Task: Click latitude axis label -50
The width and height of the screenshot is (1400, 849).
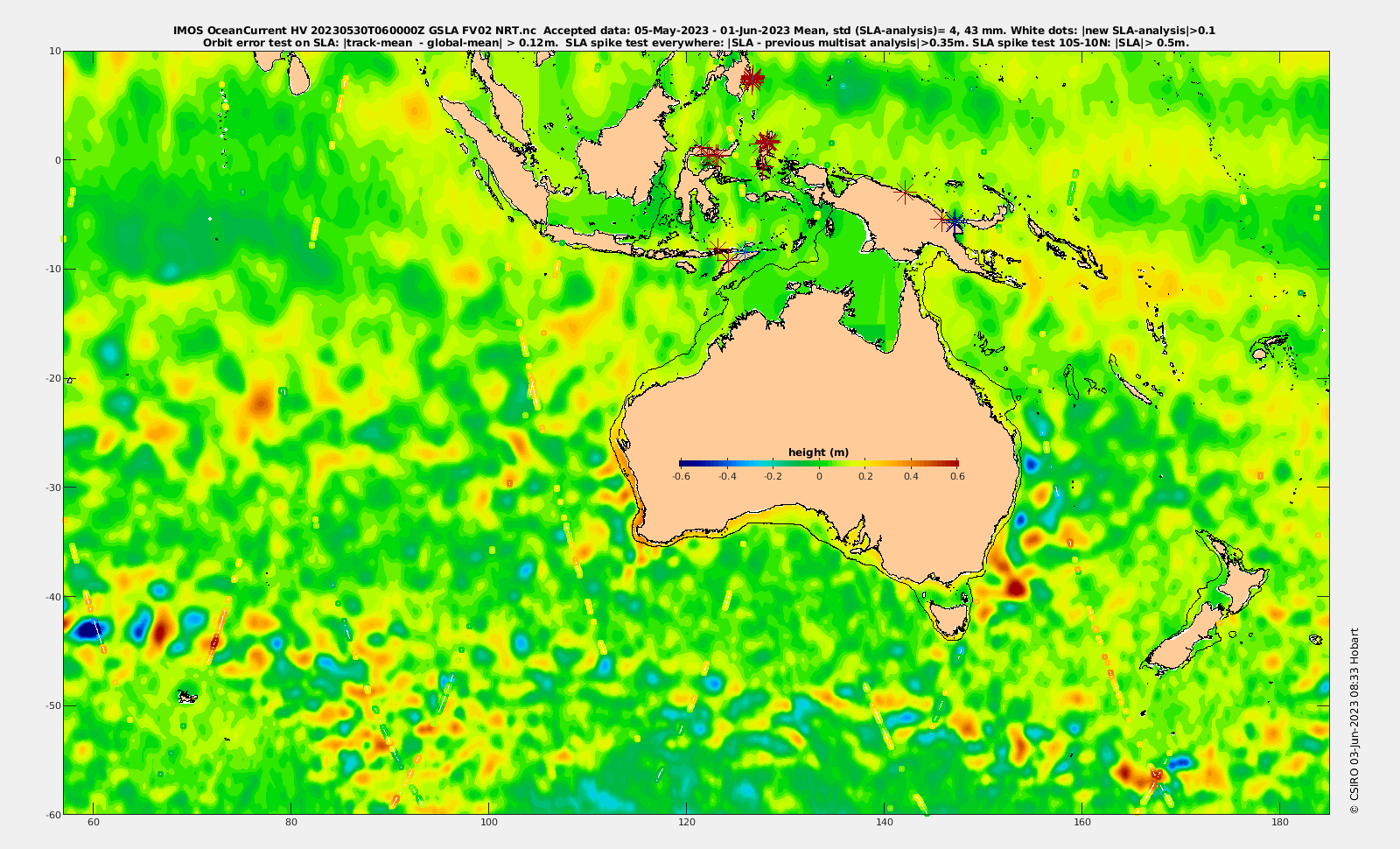Action: tap(52, 705)
